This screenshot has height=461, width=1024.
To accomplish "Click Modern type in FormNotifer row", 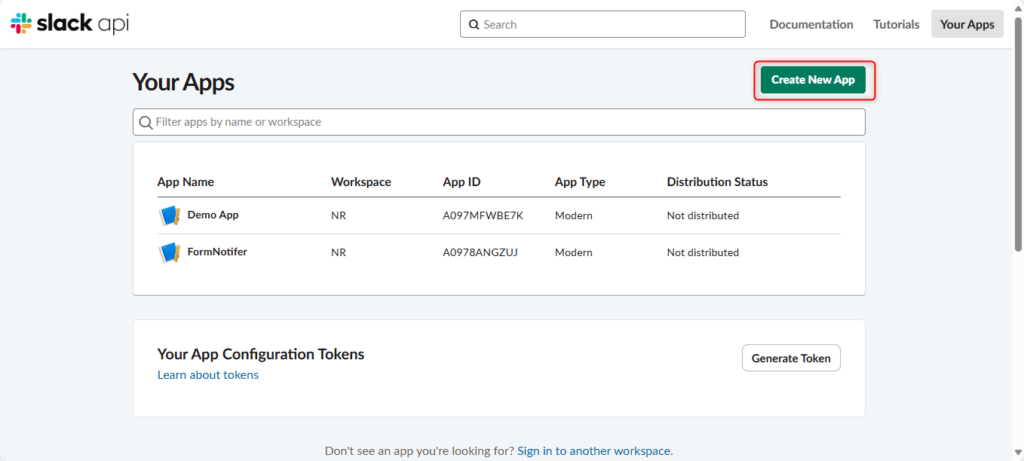I will point(573,252).
